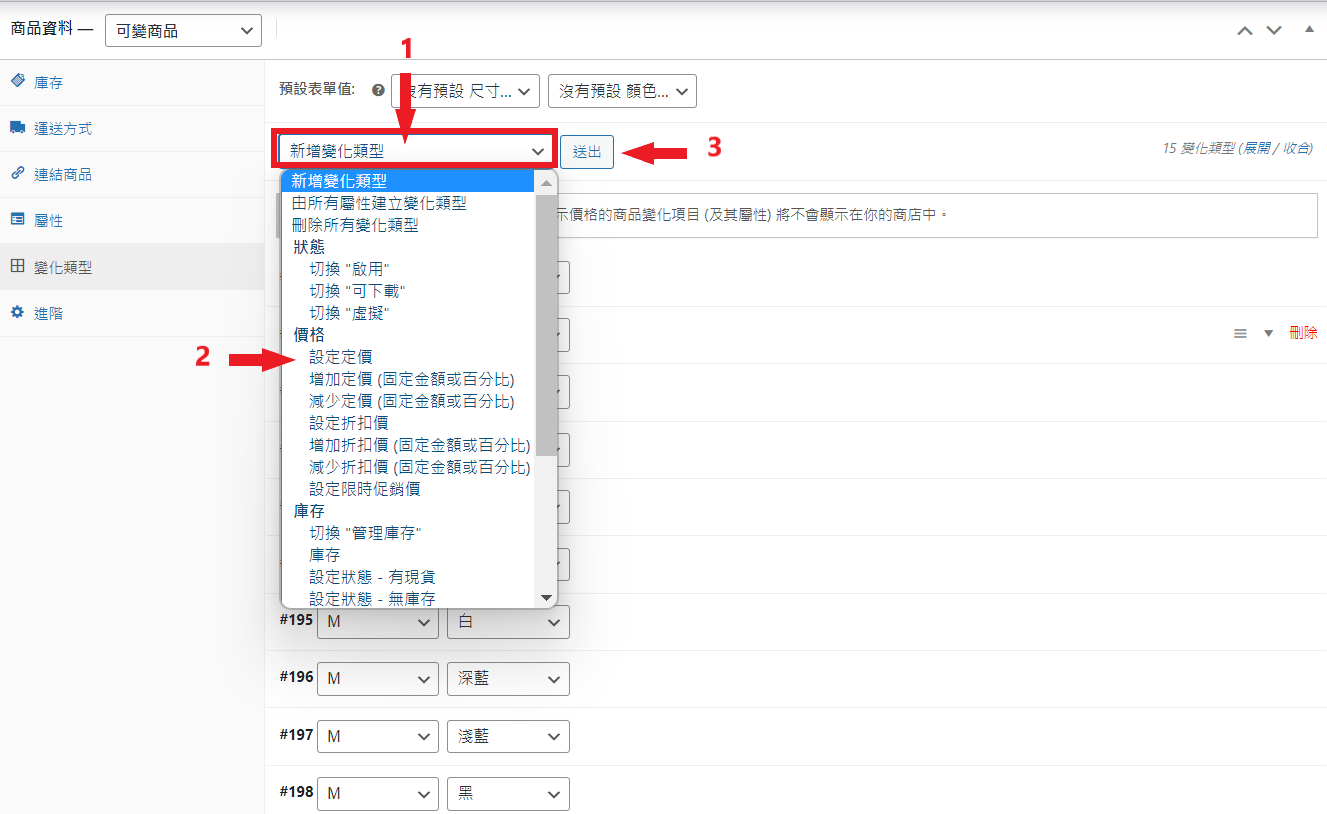Open the 沒有預設 尺寸 default dropdown
This screenshot has width=1327, height=814.
coord(465,91)
